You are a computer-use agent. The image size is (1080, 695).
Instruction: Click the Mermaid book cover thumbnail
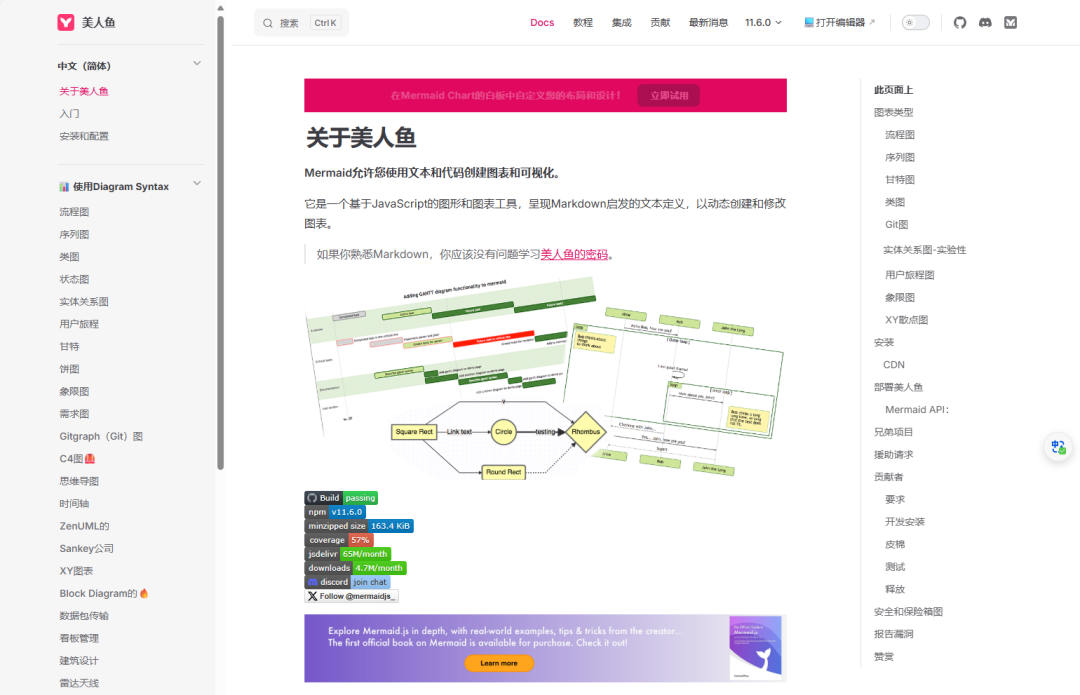756,647
